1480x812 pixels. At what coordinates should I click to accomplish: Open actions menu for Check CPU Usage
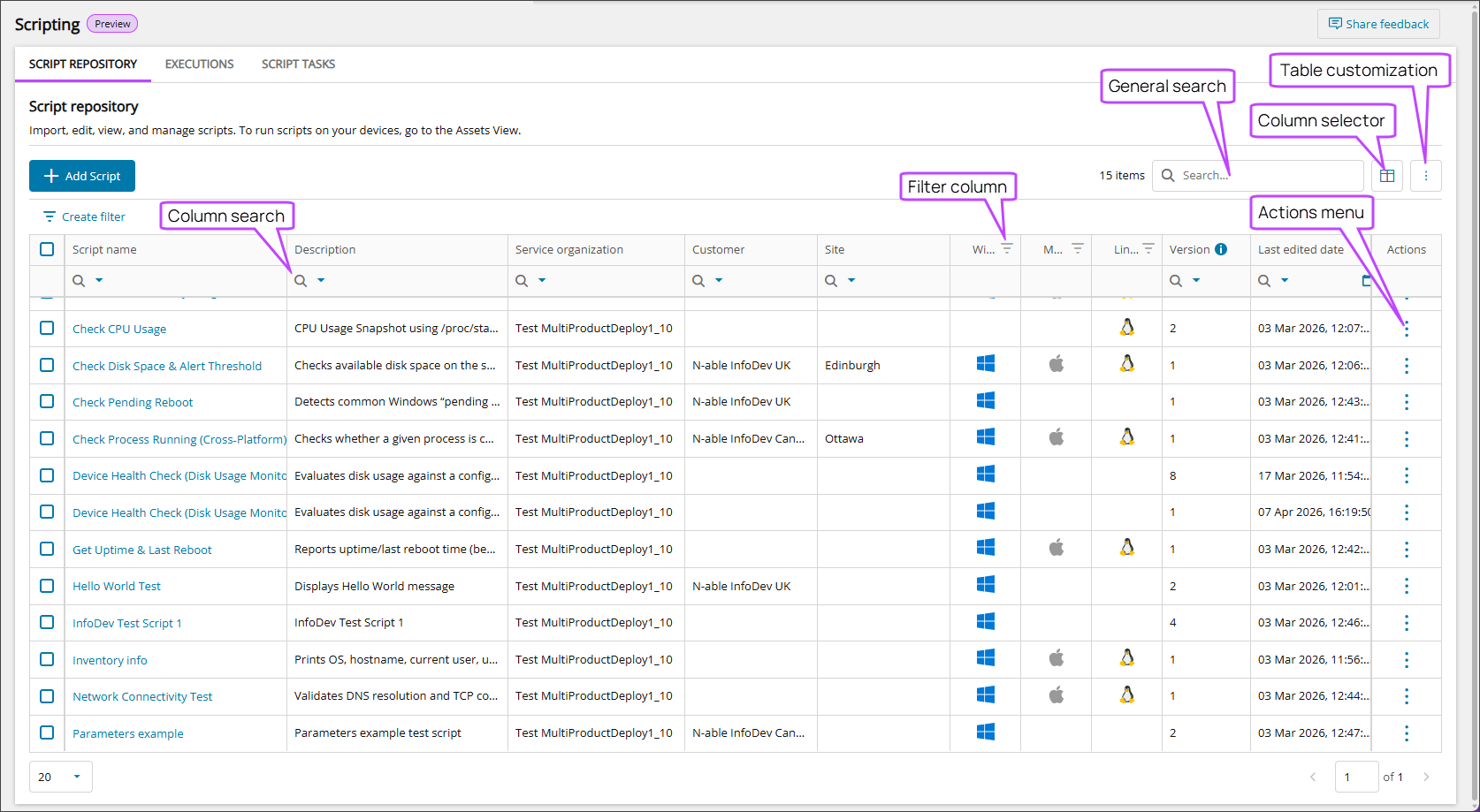pos(1407,329)
